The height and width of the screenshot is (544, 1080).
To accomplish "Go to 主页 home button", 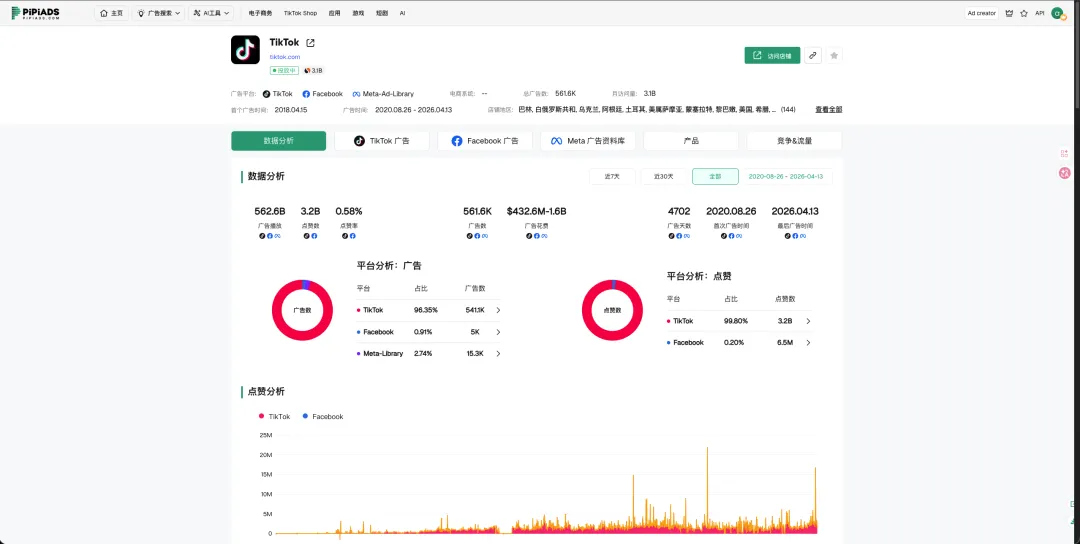I will pyautogui.click(x=112, y=13).
